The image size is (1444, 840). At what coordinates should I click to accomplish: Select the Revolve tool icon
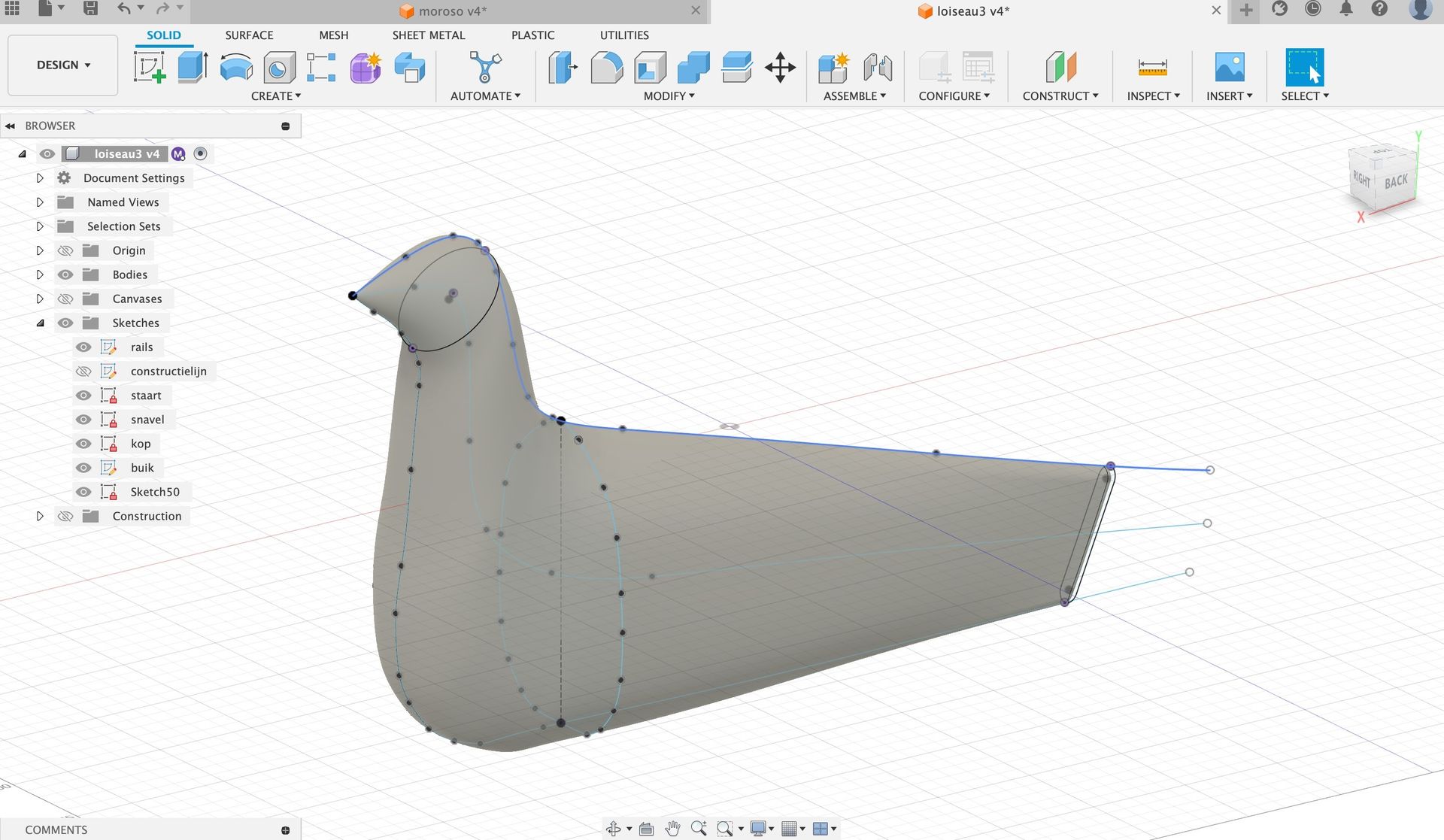236,67
